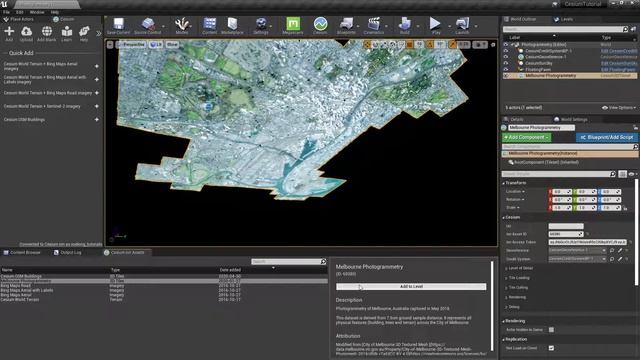The height and width of the screenshot is (360, 640).
Task: Click the Build toolbar icon
Action: point(404,26)
